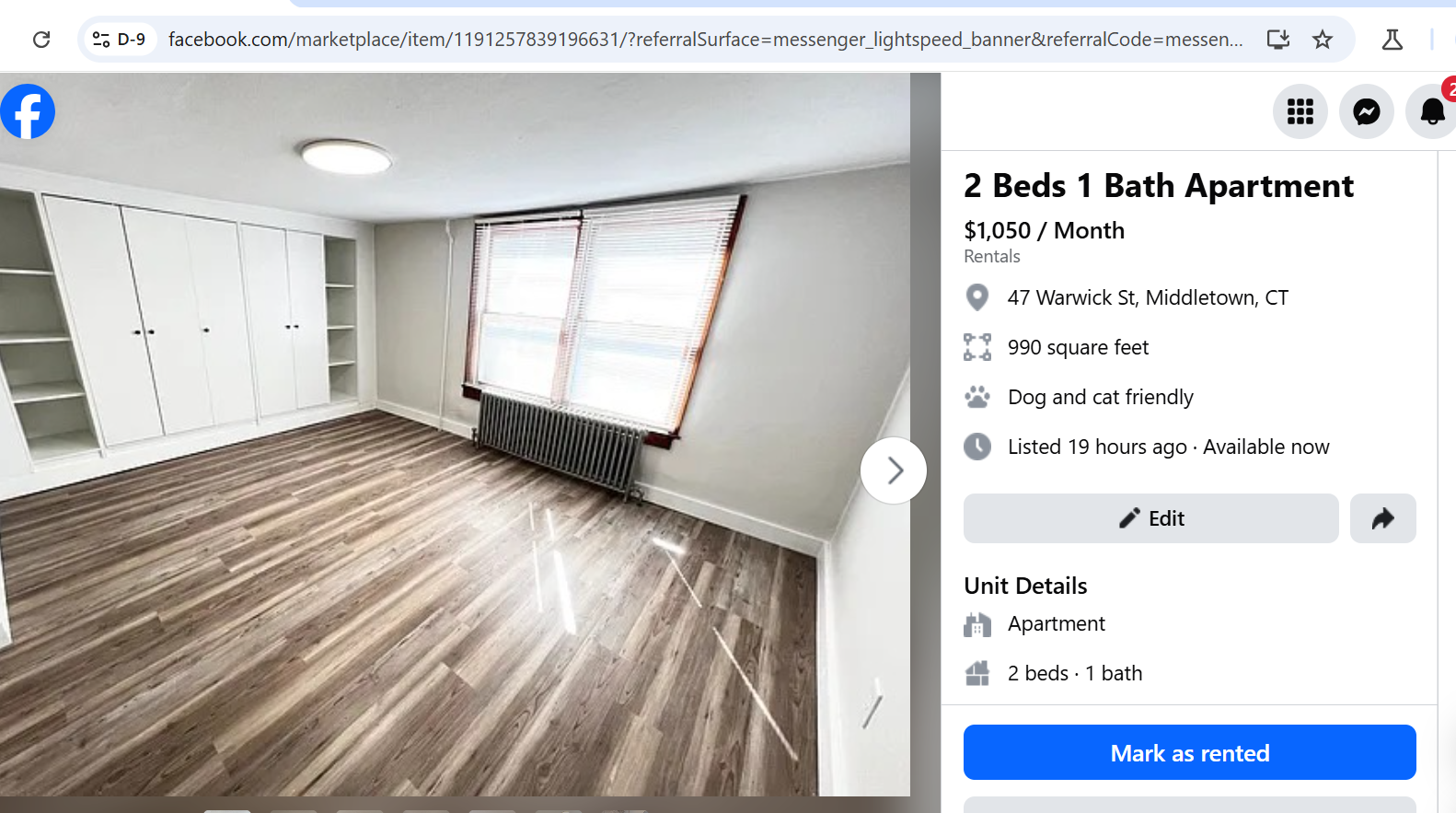Click the Edit listing button

[1150, 518]
